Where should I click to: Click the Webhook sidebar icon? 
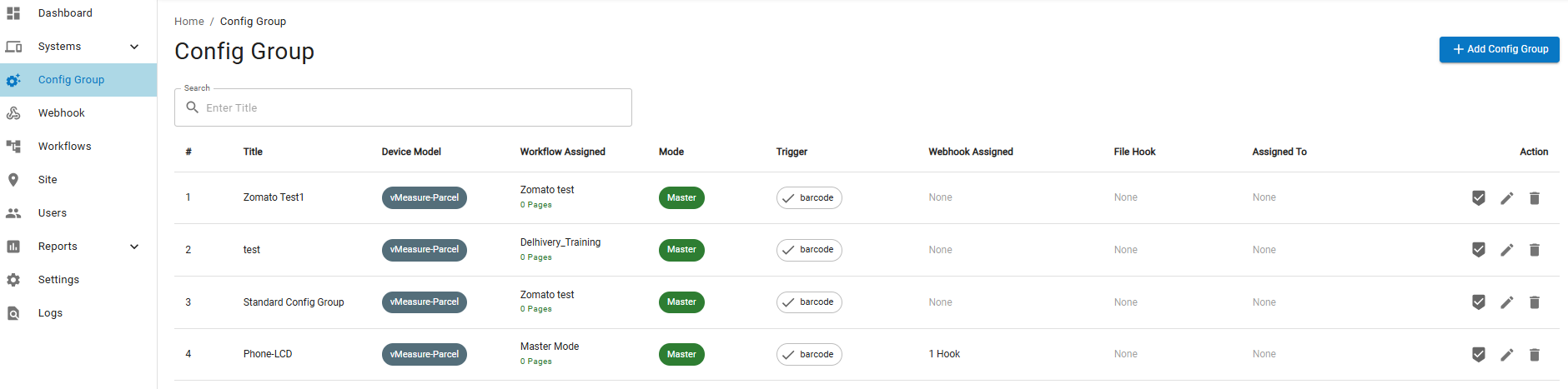coord(13,113)
